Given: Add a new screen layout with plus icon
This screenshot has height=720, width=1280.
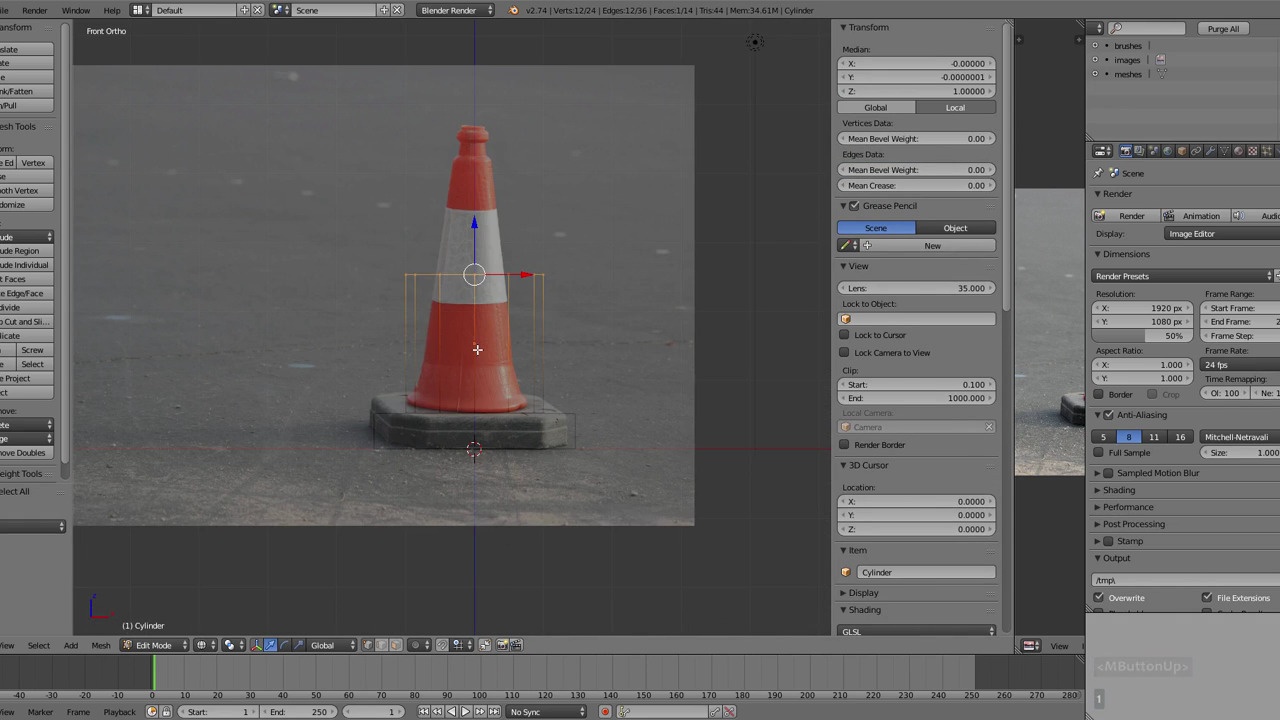Looking at the screenshot, I should [x=244, y=10].
